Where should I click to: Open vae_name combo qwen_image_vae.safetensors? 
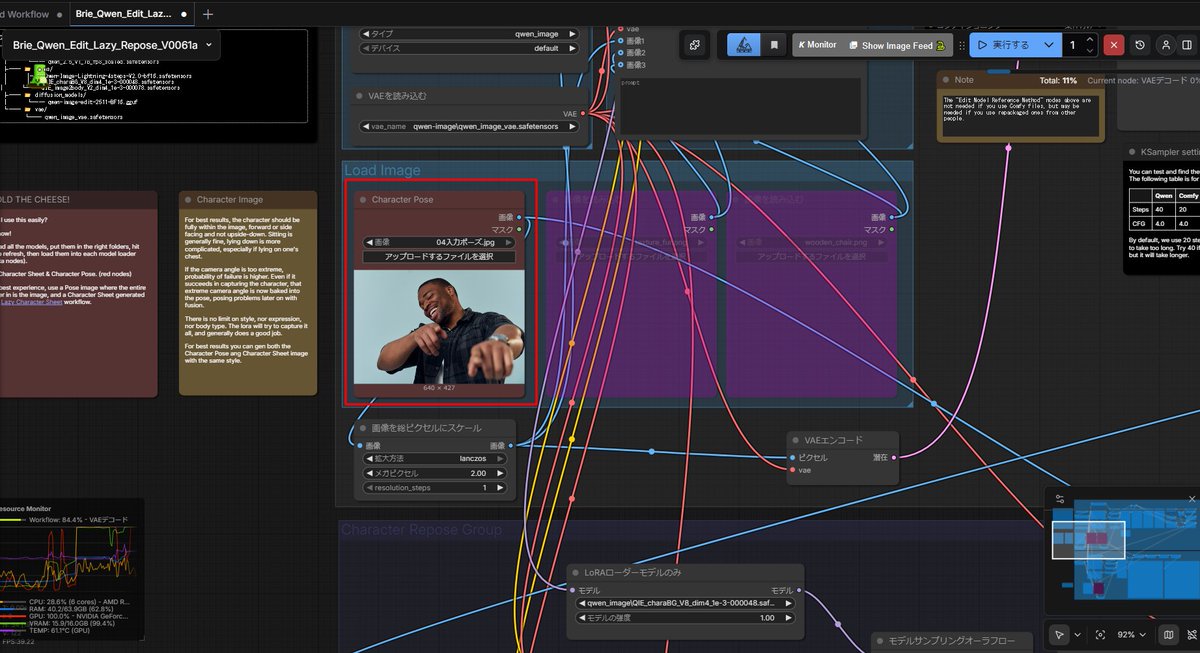[469, 127]
